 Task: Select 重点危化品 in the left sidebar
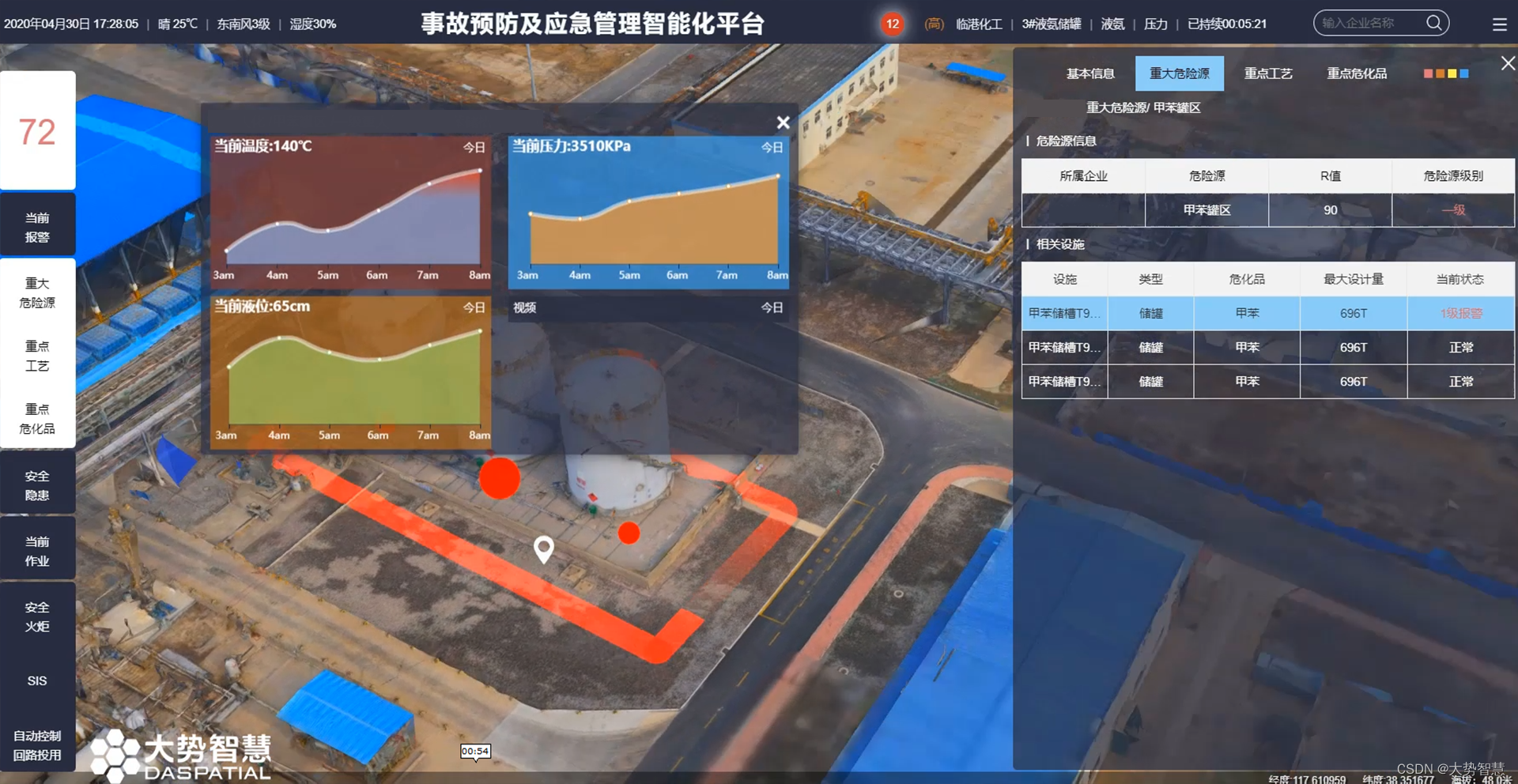pyautogui.click(x=37, y=419)
